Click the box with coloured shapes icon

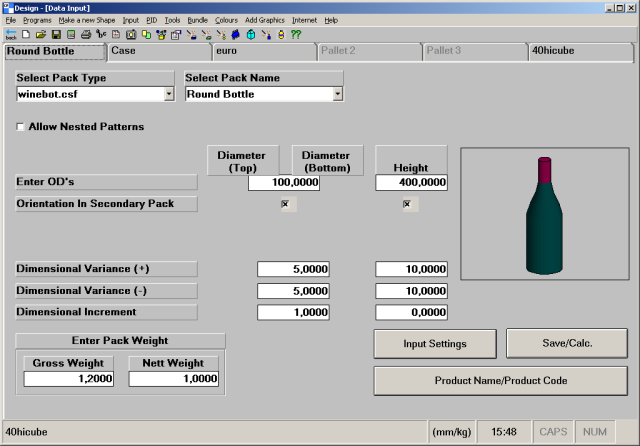pos(161,35)
